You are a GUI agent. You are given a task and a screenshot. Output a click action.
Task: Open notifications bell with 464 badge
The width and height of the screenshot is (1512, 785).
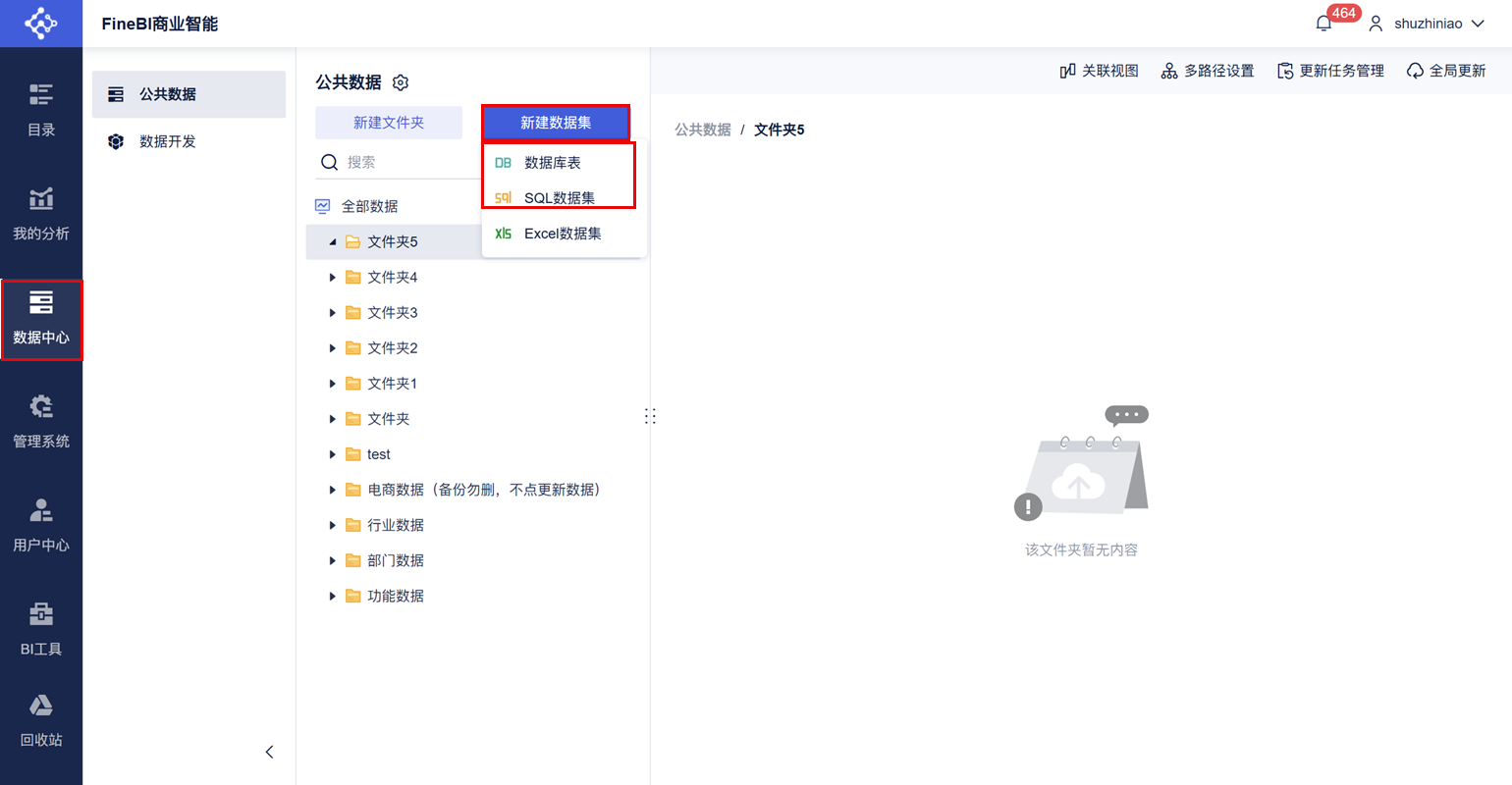coord(1325,23)
